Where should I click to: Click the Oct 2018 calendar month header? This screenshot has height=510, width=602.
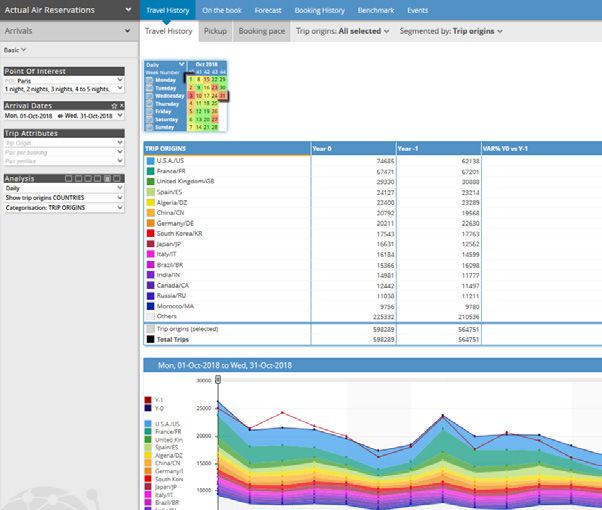[x=207, y=65]
